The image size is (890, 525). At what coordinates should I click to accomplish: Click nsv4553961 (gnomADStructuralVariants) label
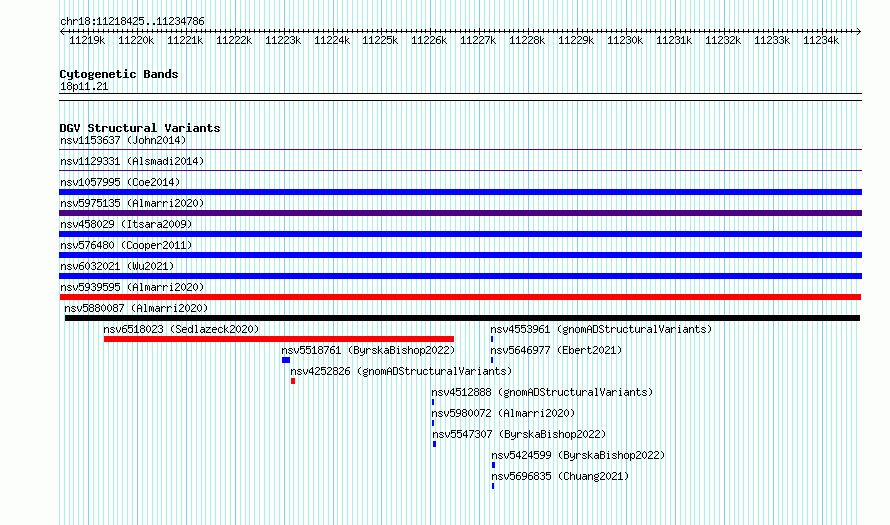601,329
